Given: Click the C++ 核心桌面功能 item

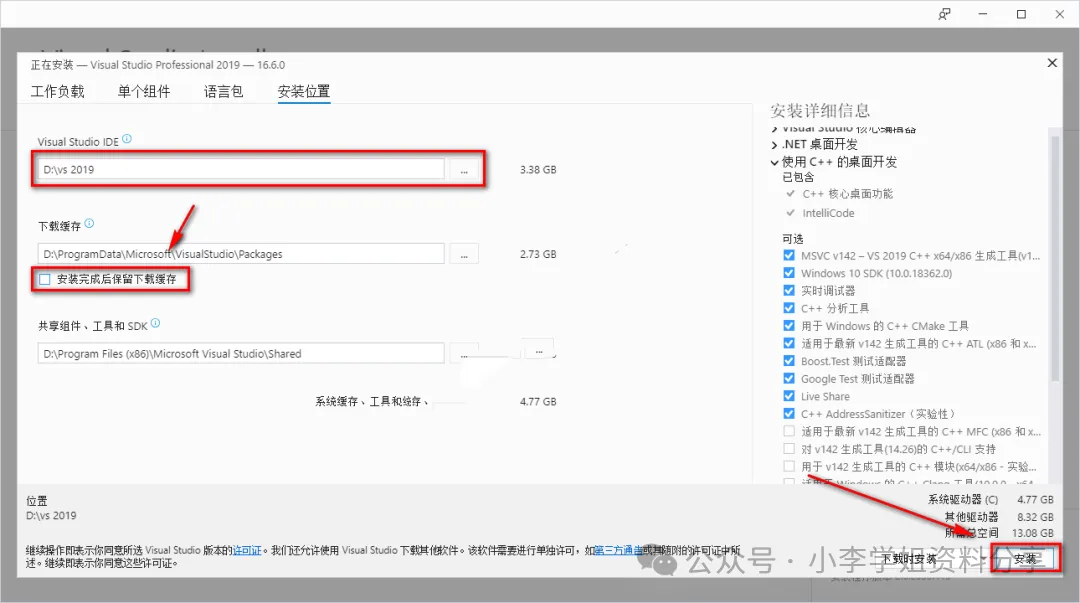Looking at the screenshot, I should point(847,194).
